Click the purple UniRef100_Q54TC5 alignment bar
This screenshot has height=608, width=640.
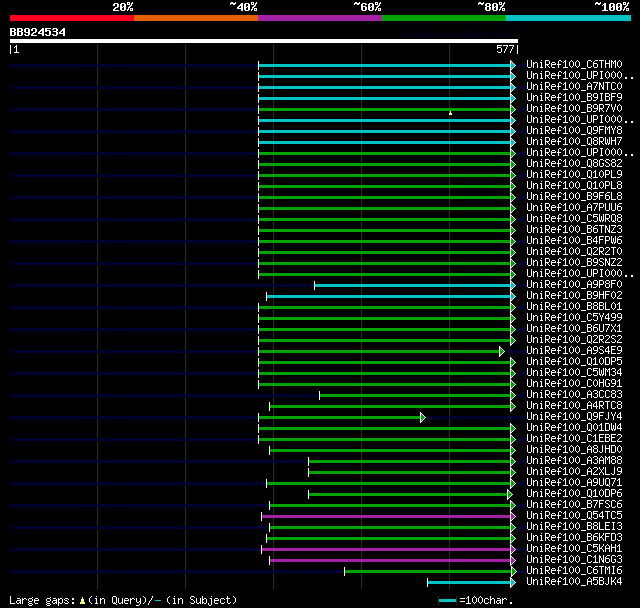tap(386, 517)
